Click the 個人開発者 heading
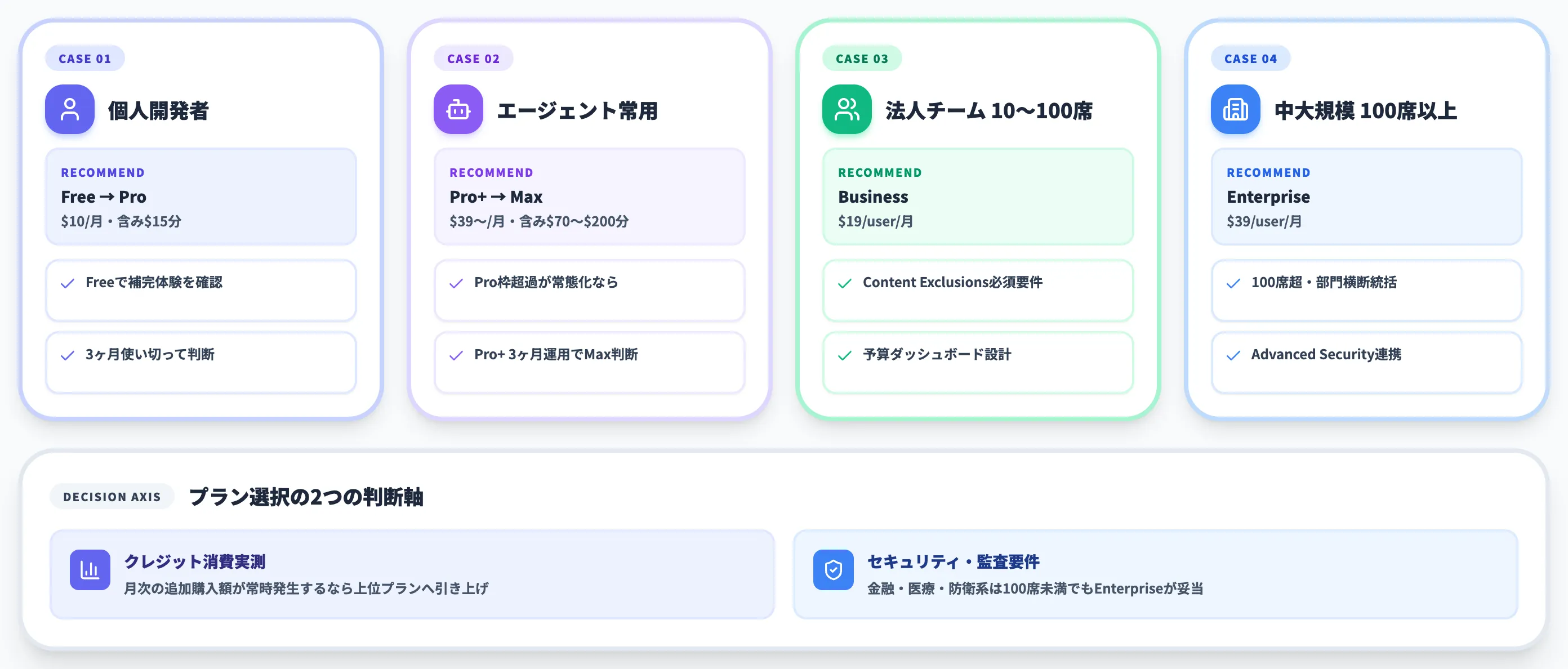This screenshot has height=669, width=1568. [x=158, y=110]
